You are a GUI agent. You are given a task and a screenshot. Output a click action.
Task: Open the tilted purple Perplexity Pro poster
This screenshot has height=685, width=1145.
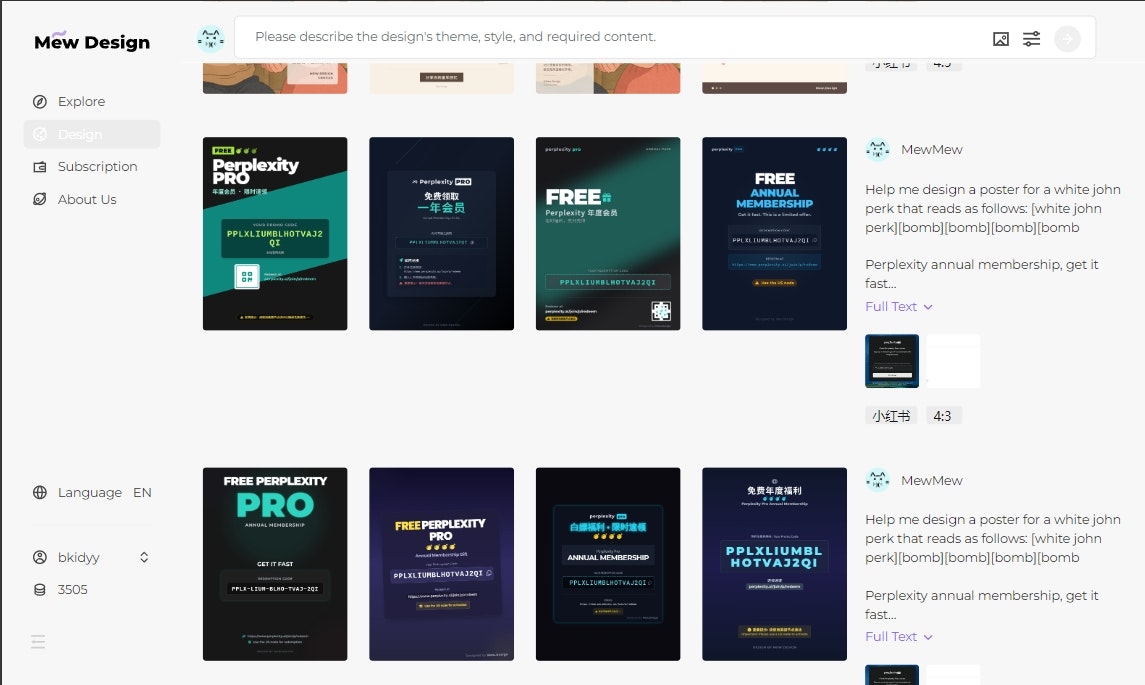[x=442, y=564]
